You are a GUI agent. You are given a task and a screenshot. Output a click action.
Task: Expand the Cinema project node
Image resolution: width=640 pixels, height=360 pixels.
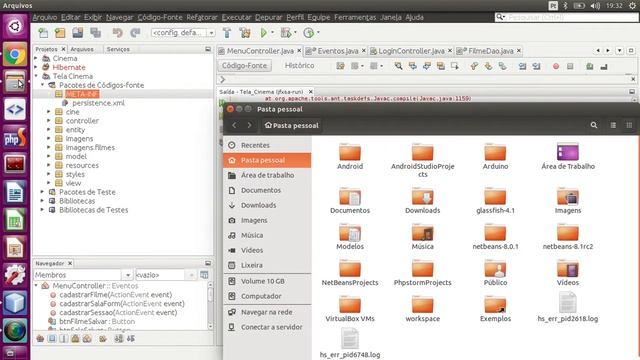tap(36, 58)
